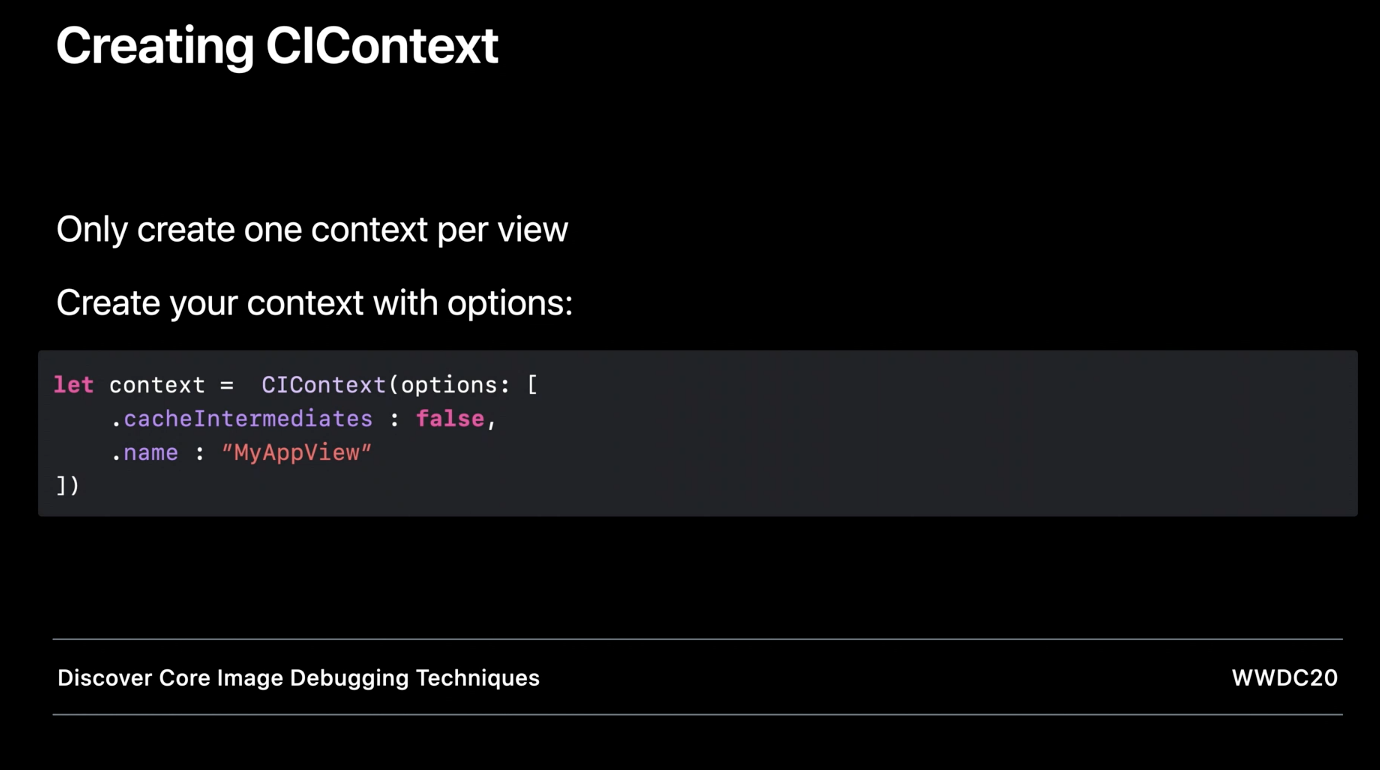1380x770 pixels.
Task: Select the context variable name in code
Action: 157,385
